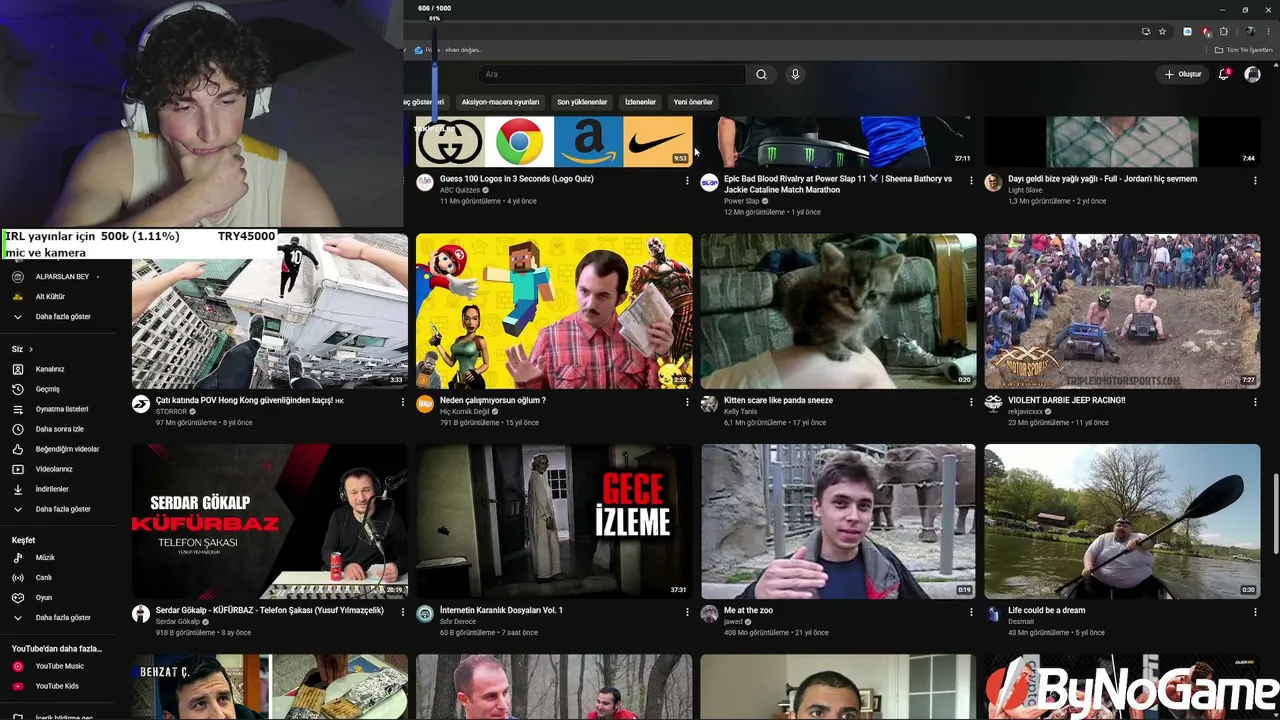Open options for Guess 100 Logos video
The height and width of the screenshot is (720, 1280).
[x=687, y=181]
